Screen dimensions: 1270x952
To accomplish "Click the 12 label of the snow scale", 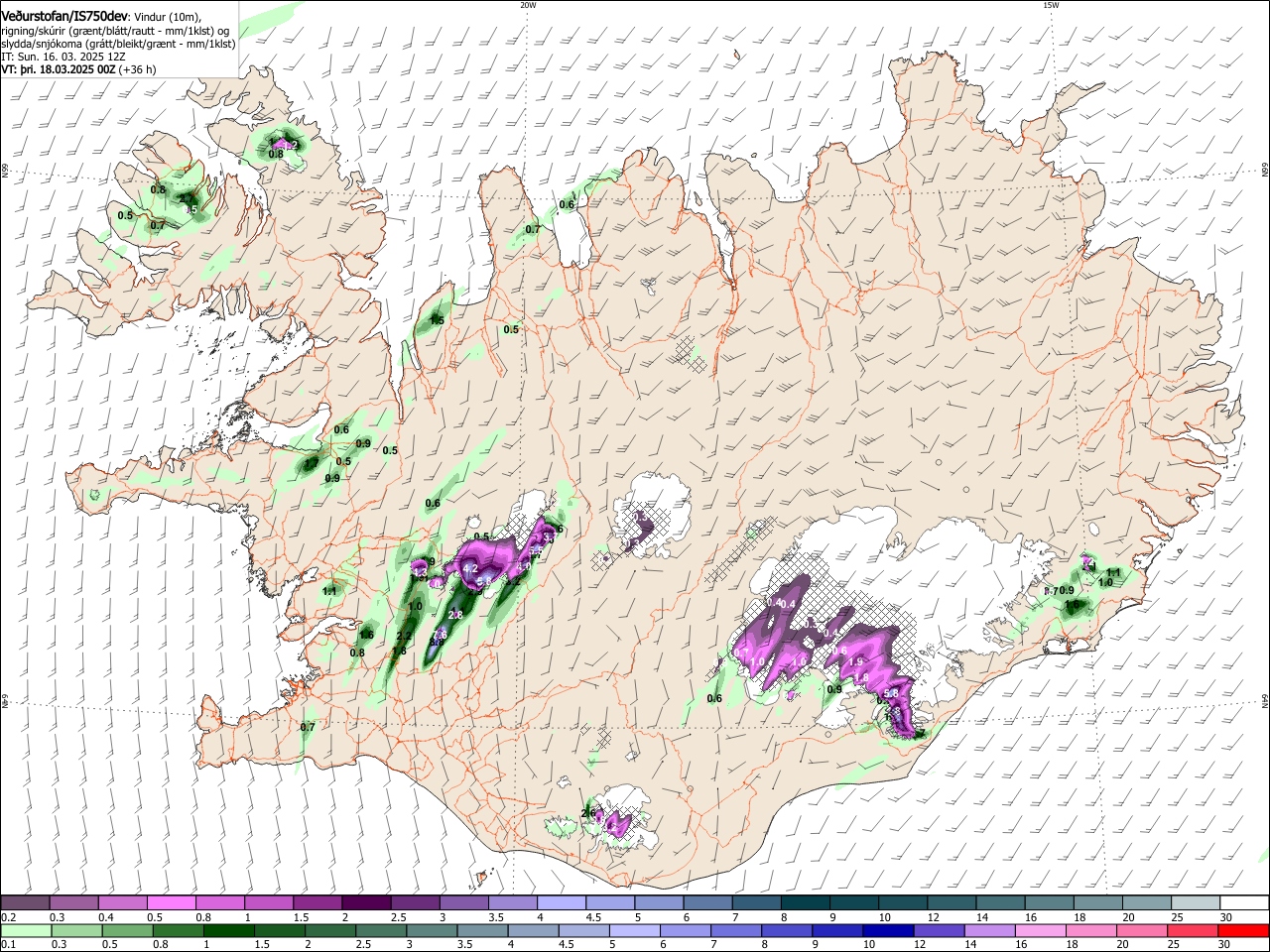I will tap(934, 917).
